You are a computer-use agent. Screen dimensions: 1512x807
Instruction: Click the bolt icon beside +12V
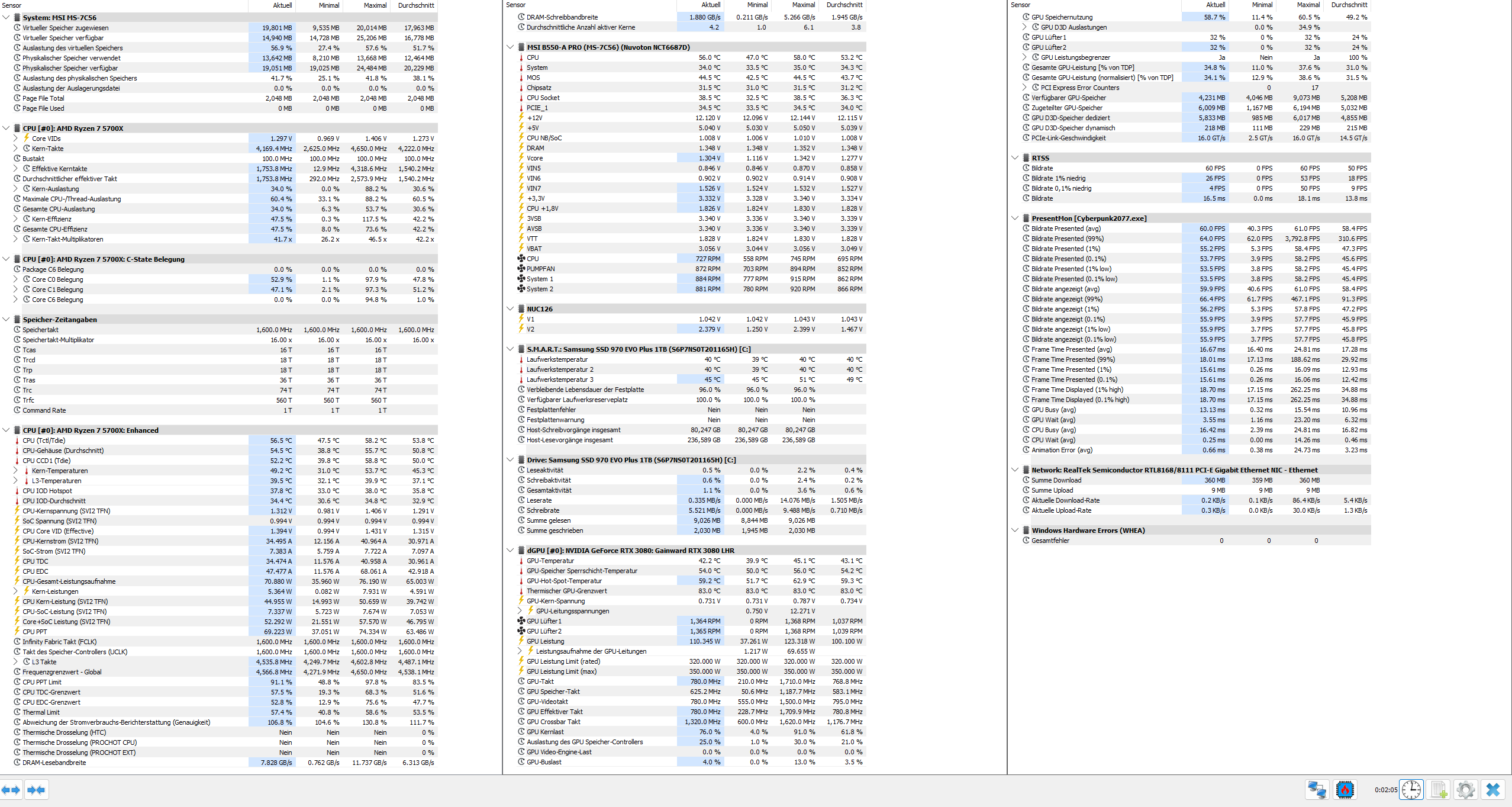click(521, 118)
